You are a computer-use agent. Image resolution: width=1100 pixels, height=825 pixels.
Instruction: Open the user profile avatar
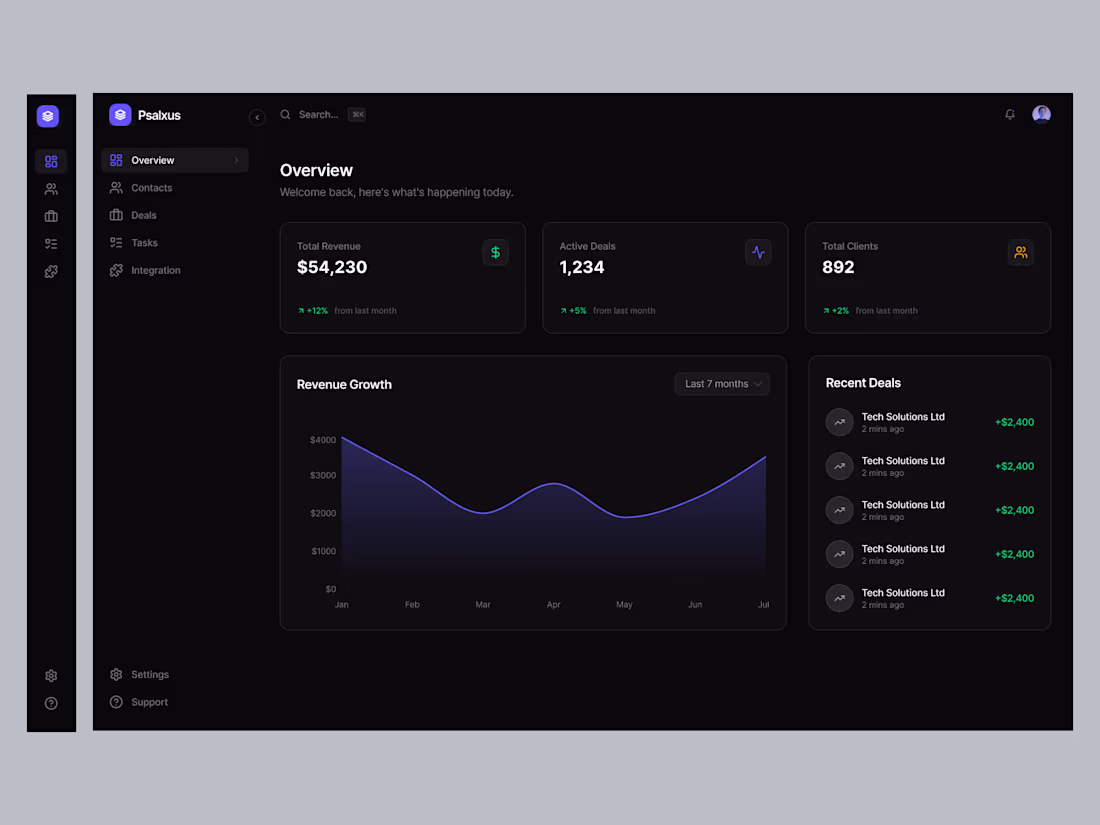[1041, 114]
